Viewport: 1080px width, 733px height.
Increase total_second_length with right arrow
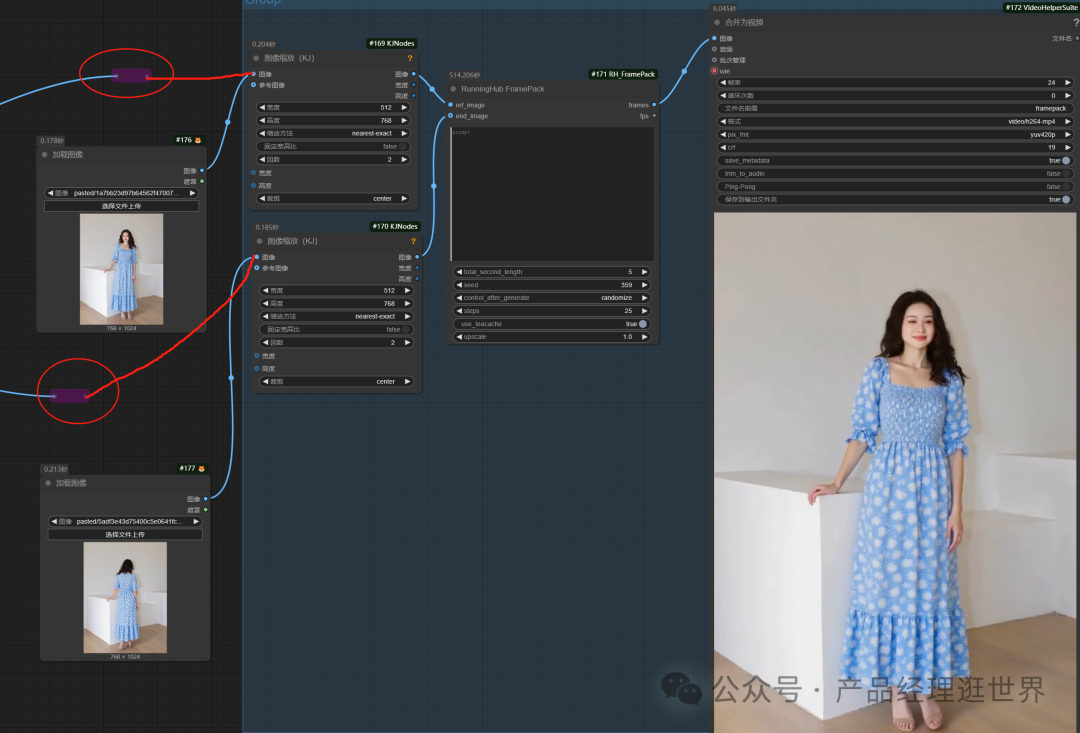(645, 272)
